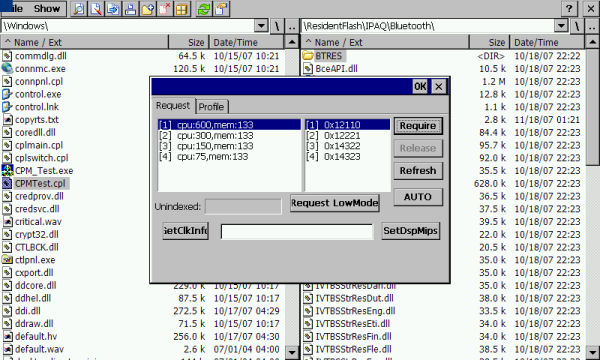Click the edit file pencil toolbar icon
Screen dimensions: 600x360
coord(96,9)
